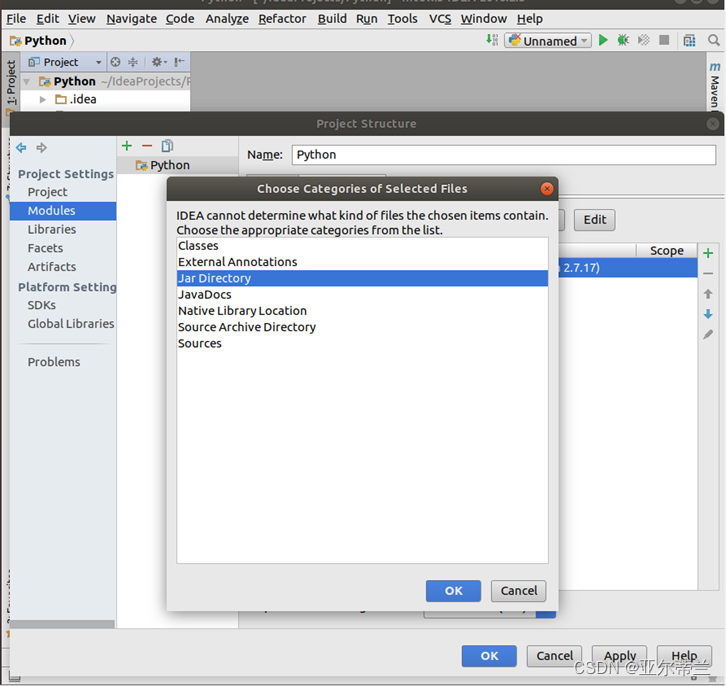Open Search Everywhere magnifier icon
The width and height of the screenshot is (726, 686).
coord(713,40)
